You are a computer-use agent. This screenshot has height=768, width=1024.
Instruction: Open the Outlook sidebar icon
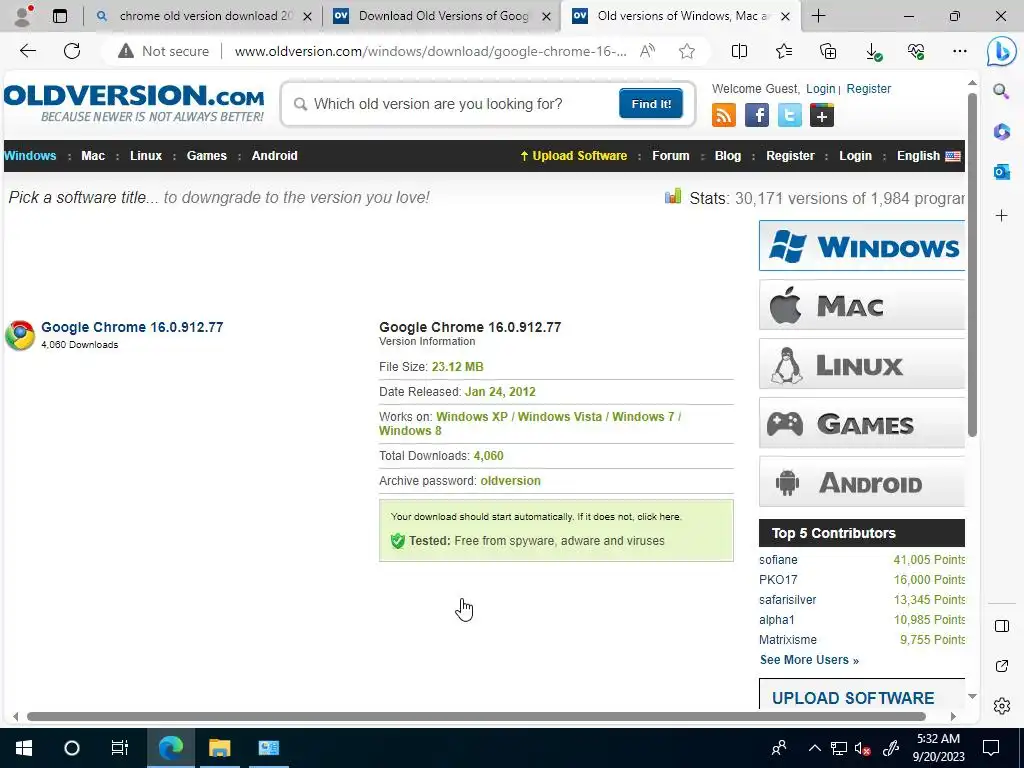tap(1001, 172)
